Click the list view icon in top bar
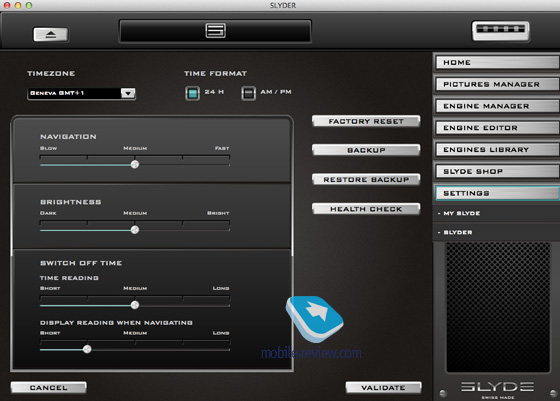This screenshot has width=560, height=401. pyautogui.click(x=215, y=30)
